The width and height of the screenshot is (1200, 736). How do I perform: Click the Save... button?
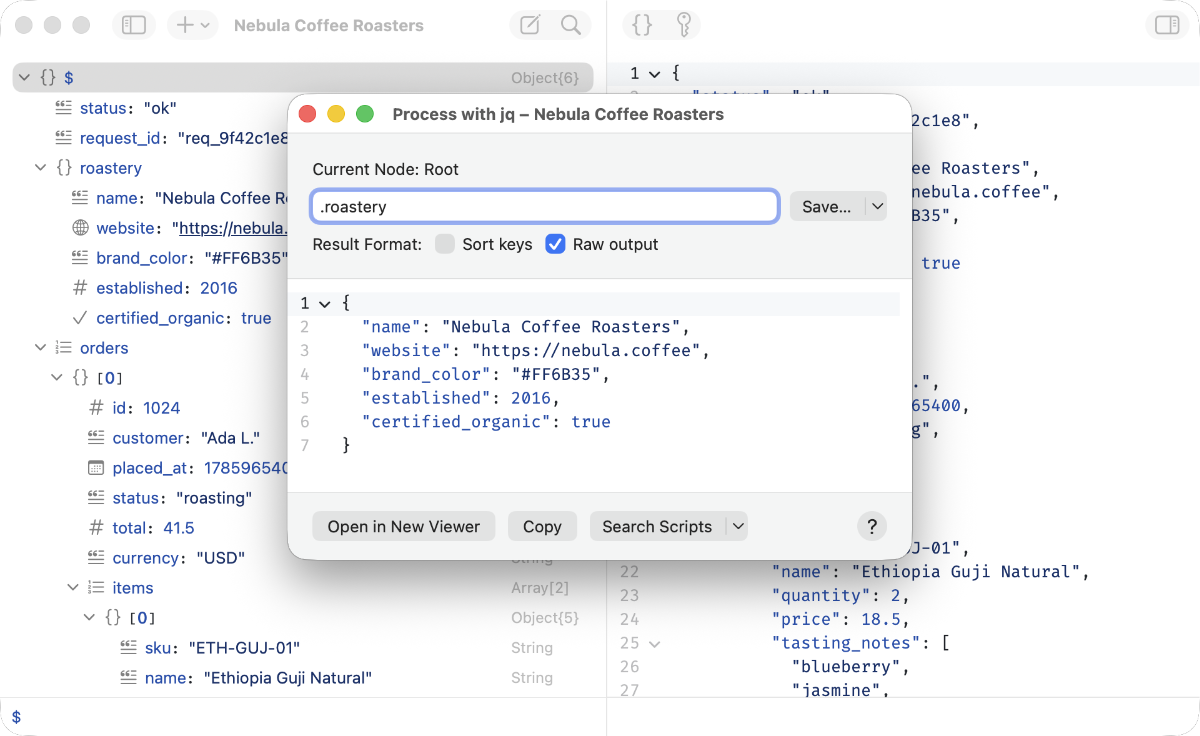[827, 207]
